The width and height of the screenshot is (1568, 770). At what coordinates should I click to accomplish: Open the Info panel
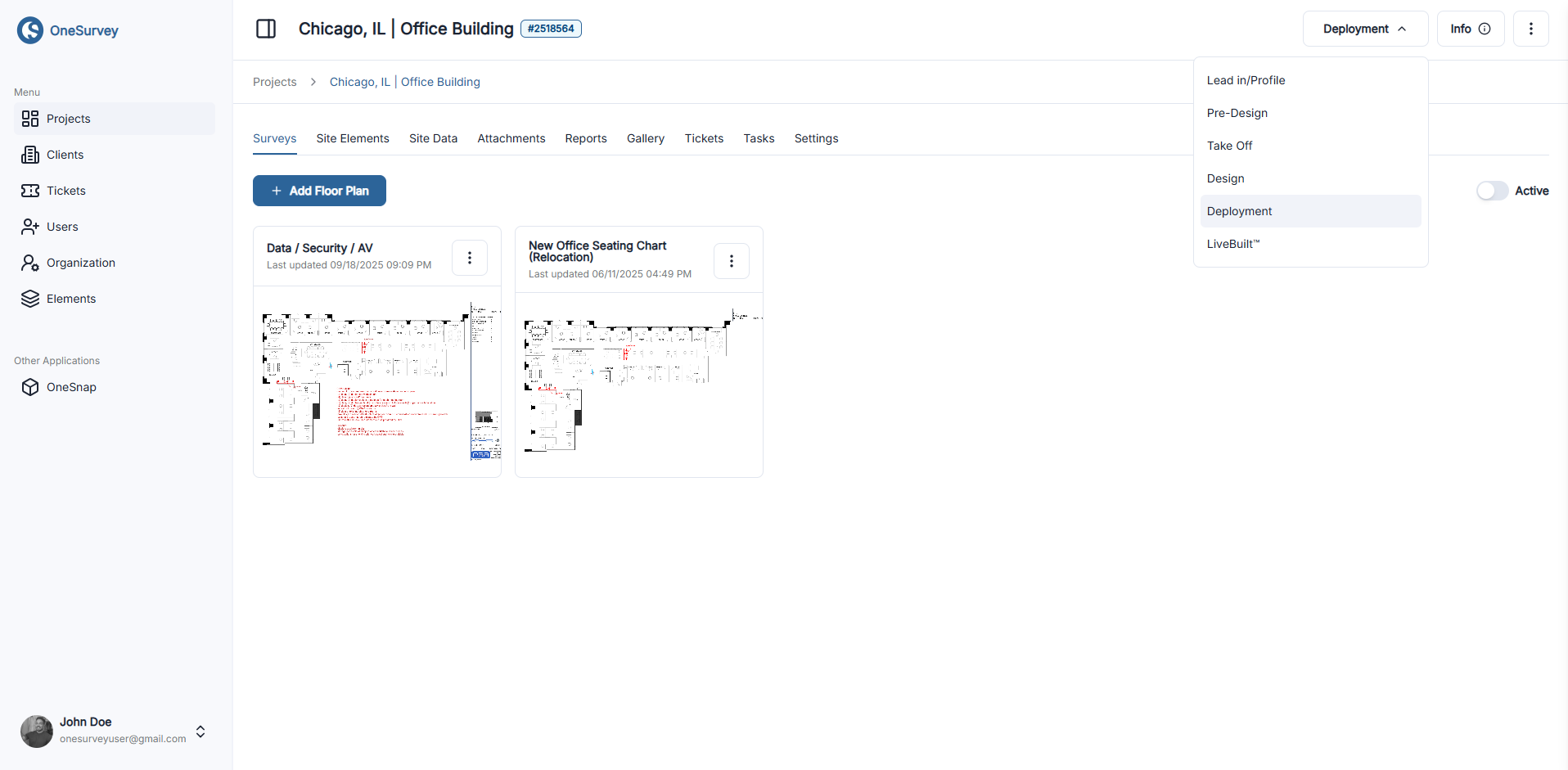point(1469,29)
